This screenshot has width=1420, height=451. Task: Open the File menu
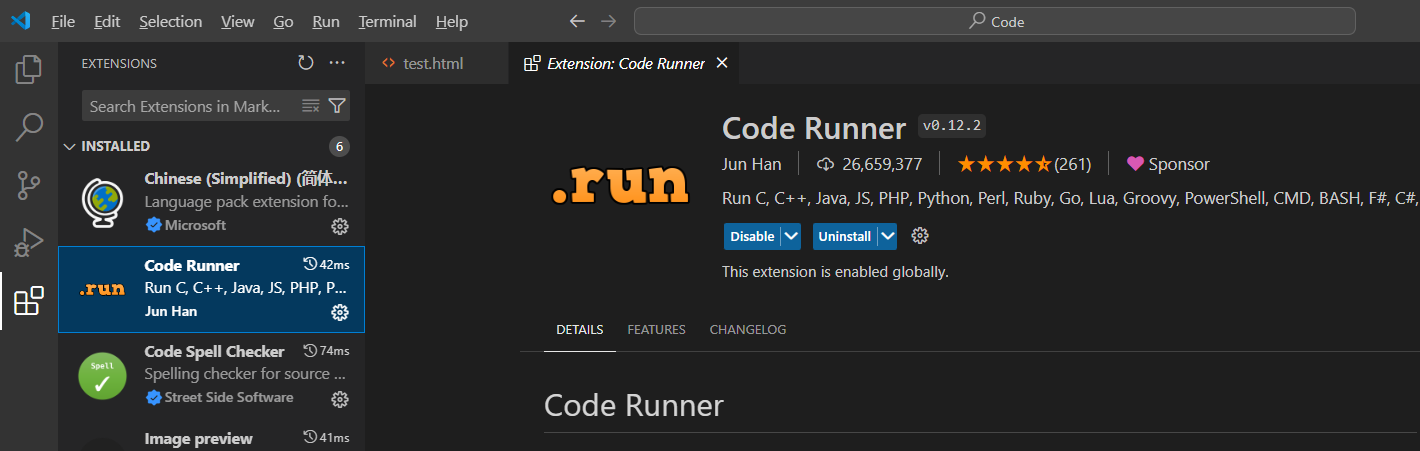coord(63,21)
